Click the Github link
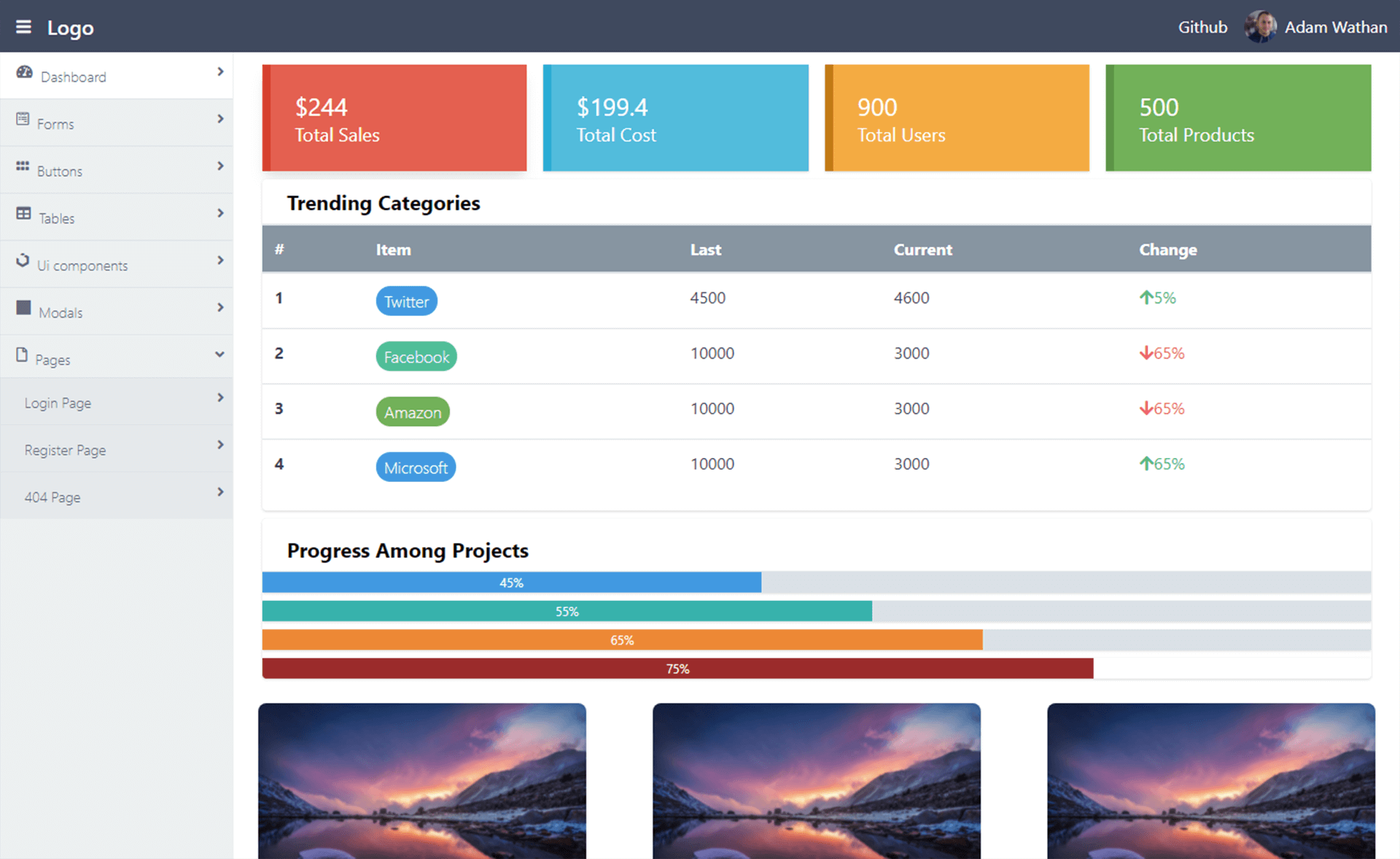Screen dimensions: 1400x859 pos(1202,27)
